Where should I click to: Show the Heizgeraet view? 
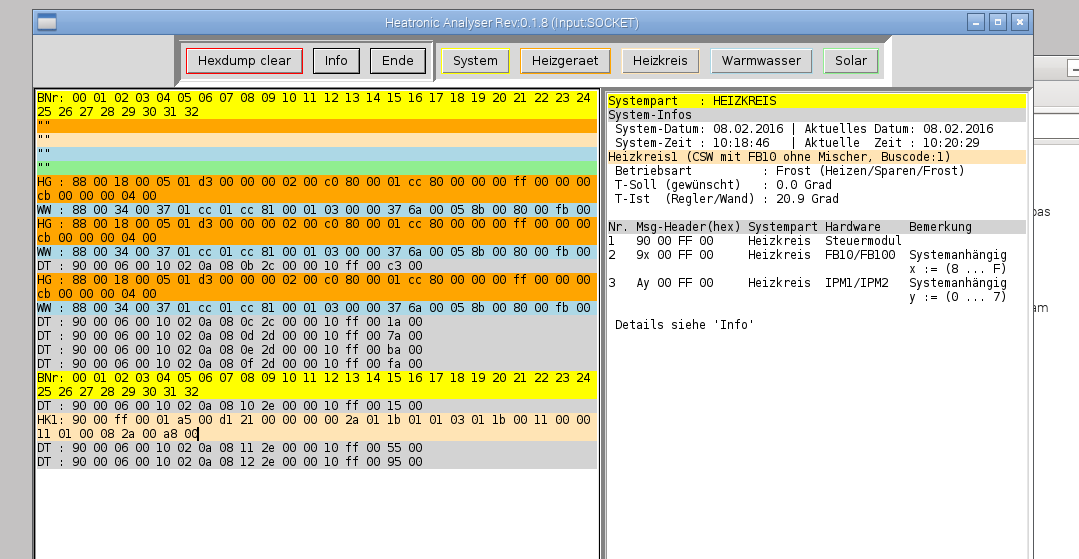(565, 61)
